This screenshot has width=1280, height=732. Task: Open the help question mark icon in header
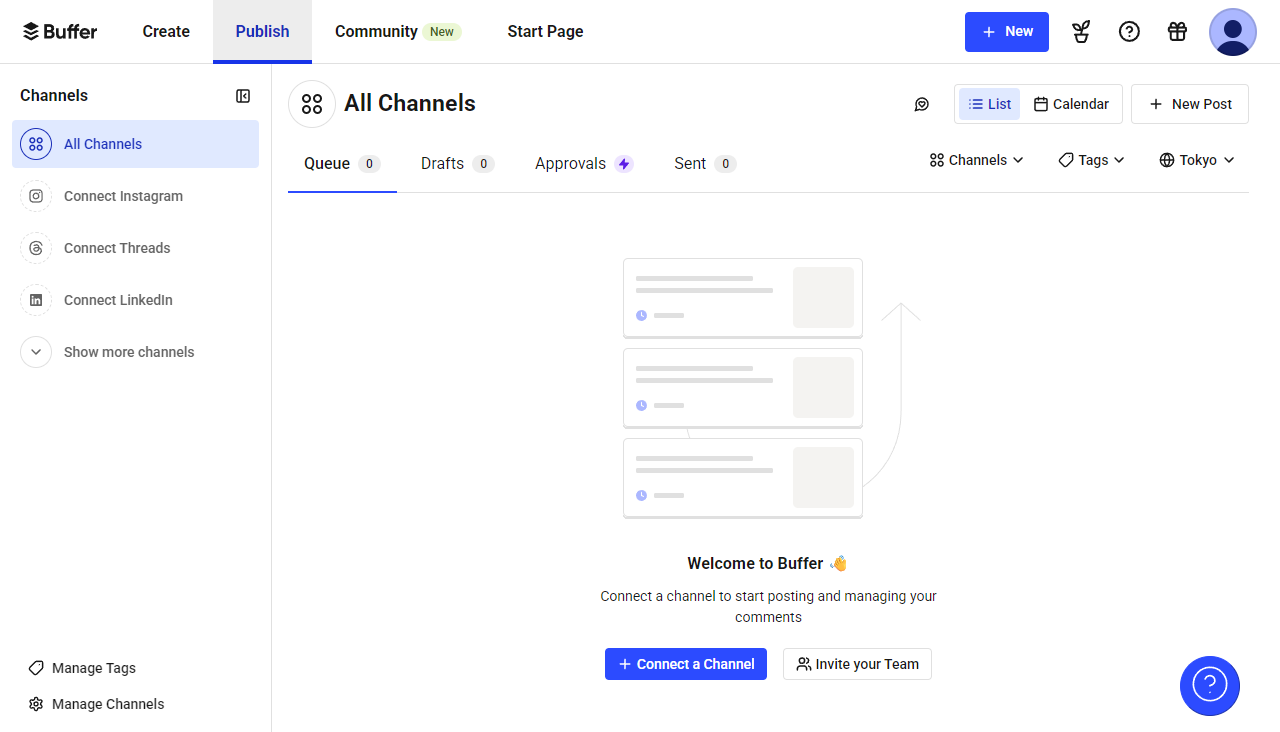[x=1129, y=32]
